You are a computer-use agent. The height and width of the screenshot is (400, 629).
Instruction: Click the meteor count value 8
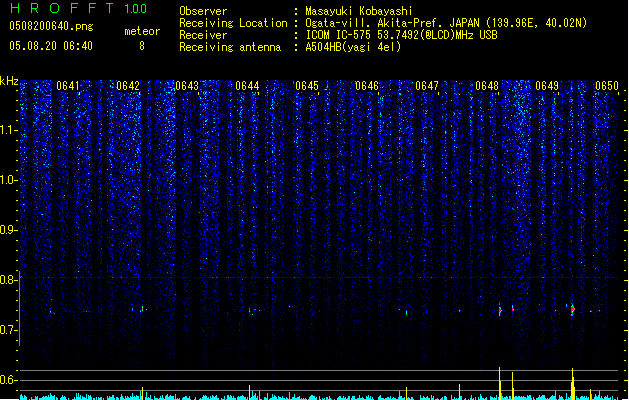(x=142, y=46)
